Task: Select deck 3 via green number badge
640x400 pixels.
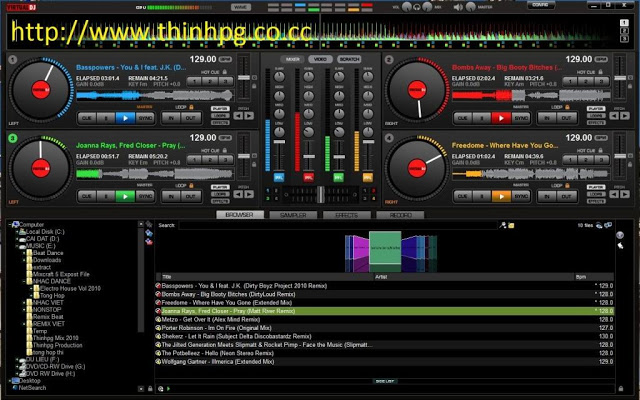Action: coord(13,138)
